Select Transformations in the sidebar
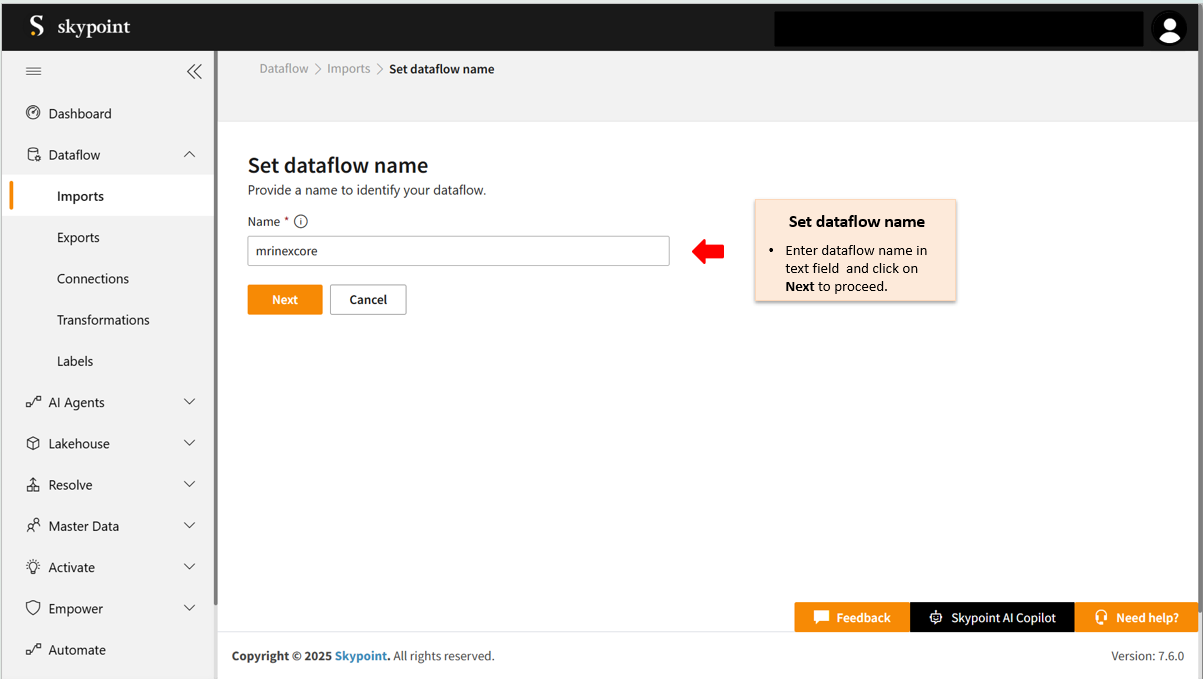This screenshot has height=679, width=1203. click(103, 320)
